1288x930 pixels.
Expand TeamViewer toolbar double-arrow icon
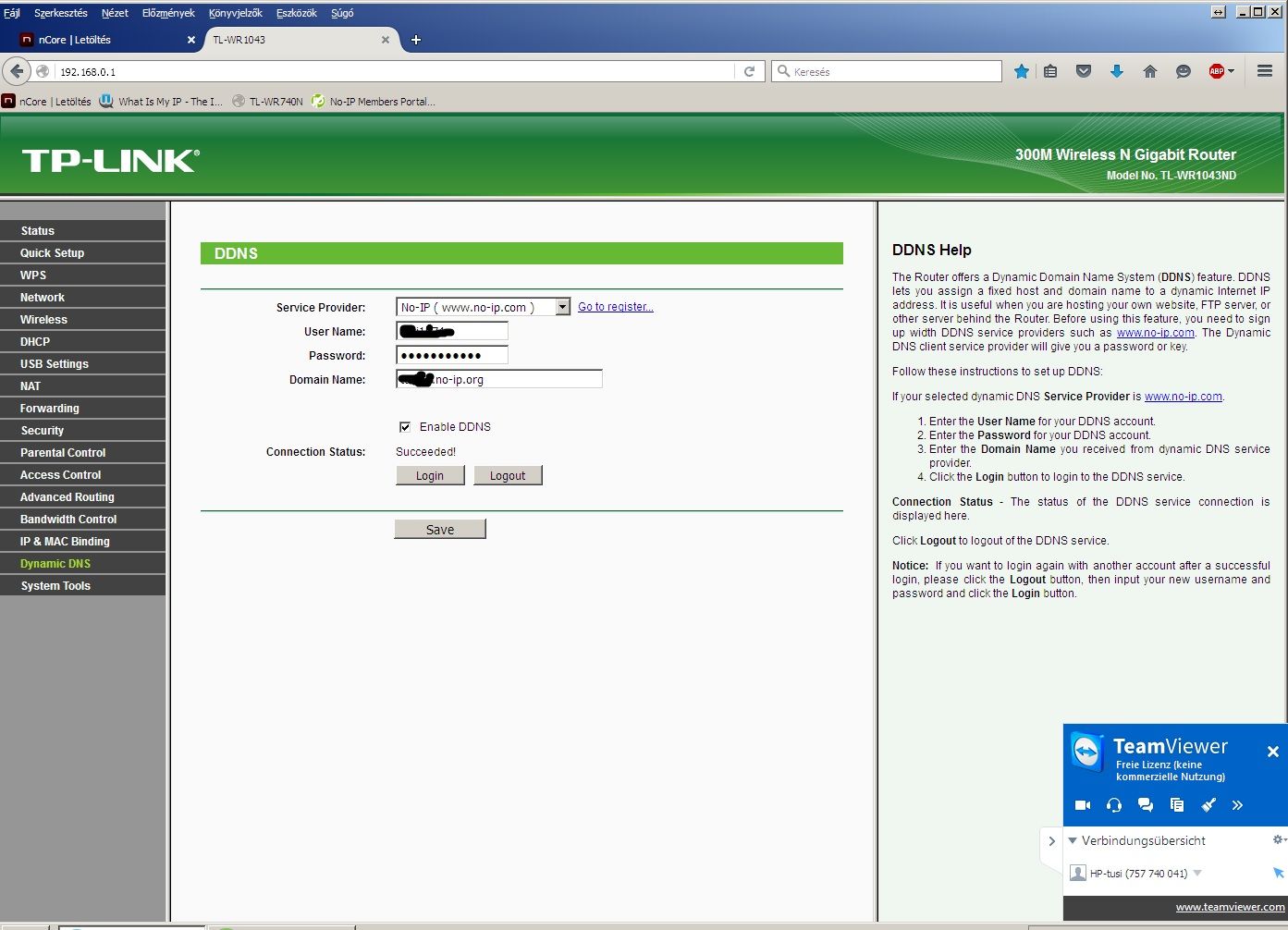[x=1238, y=805]
